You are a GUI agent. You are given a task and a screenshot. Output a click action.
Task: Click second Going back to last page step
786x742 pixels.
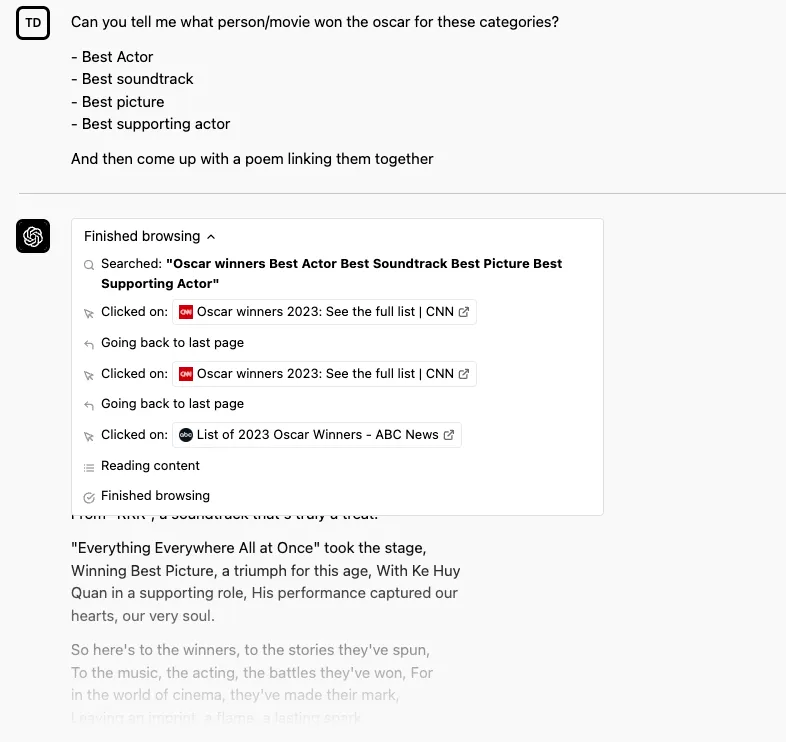click(x=172, y=404)
